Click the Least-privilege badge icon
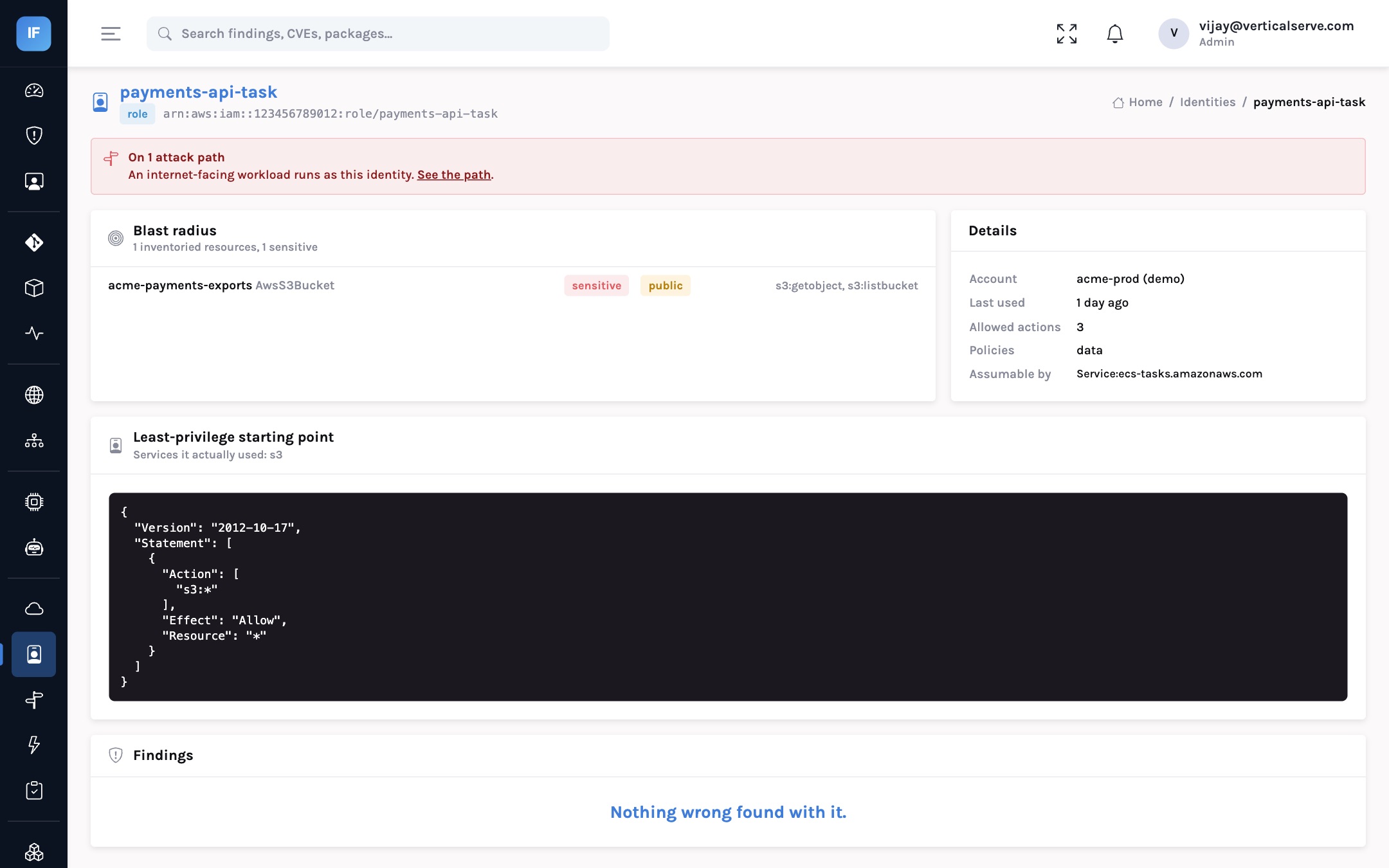This screenshot has height=868, width=1389. tap(116, 446)
